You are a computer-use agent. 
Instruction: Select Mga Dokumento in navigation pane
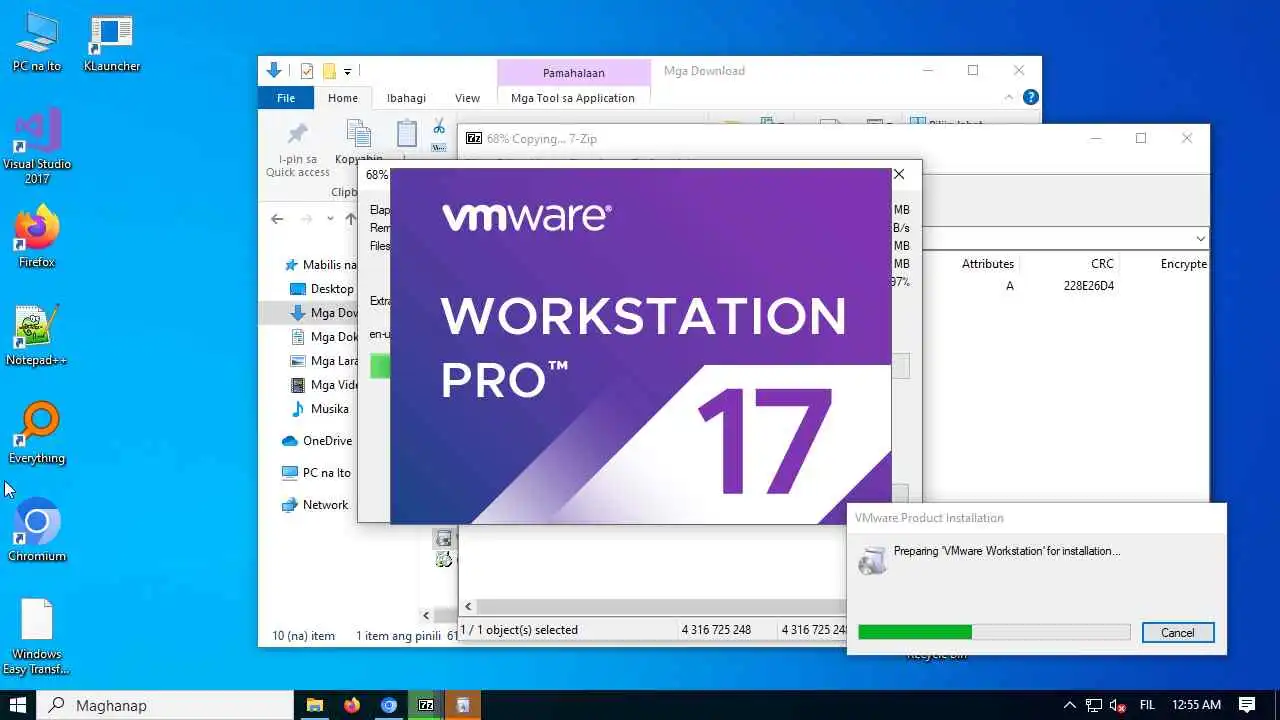point(324,337)
